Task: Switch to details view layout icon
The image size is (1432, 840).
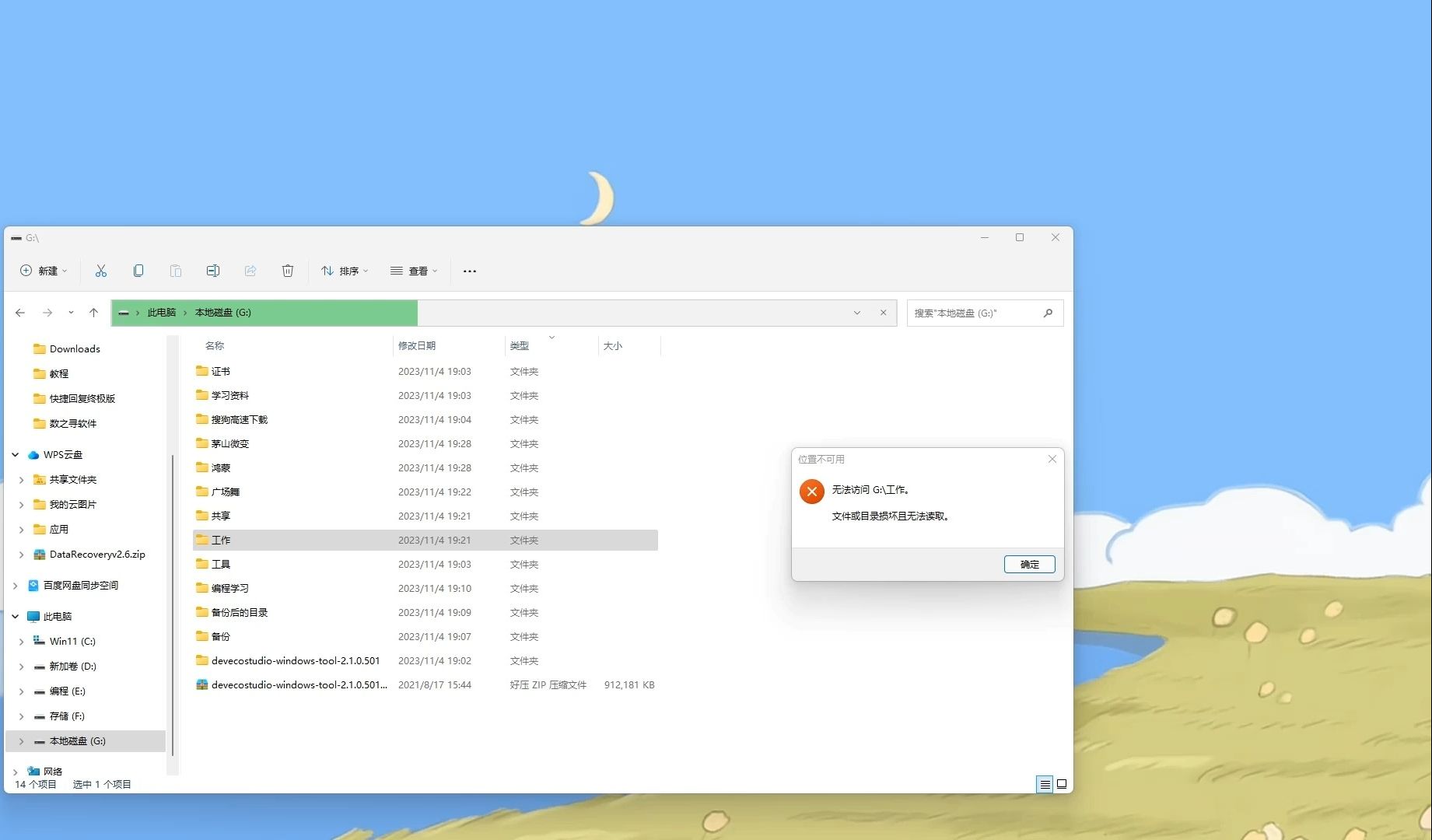Action: (x=1045, y=784)
